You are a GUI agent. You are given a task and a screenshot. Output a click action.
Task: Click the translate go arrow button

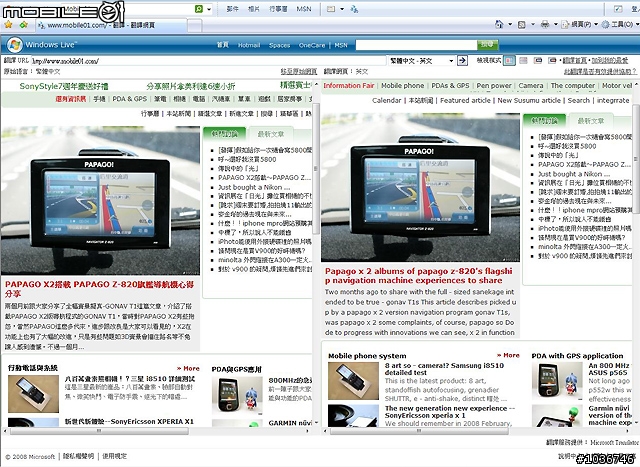(x=462, y=61)
